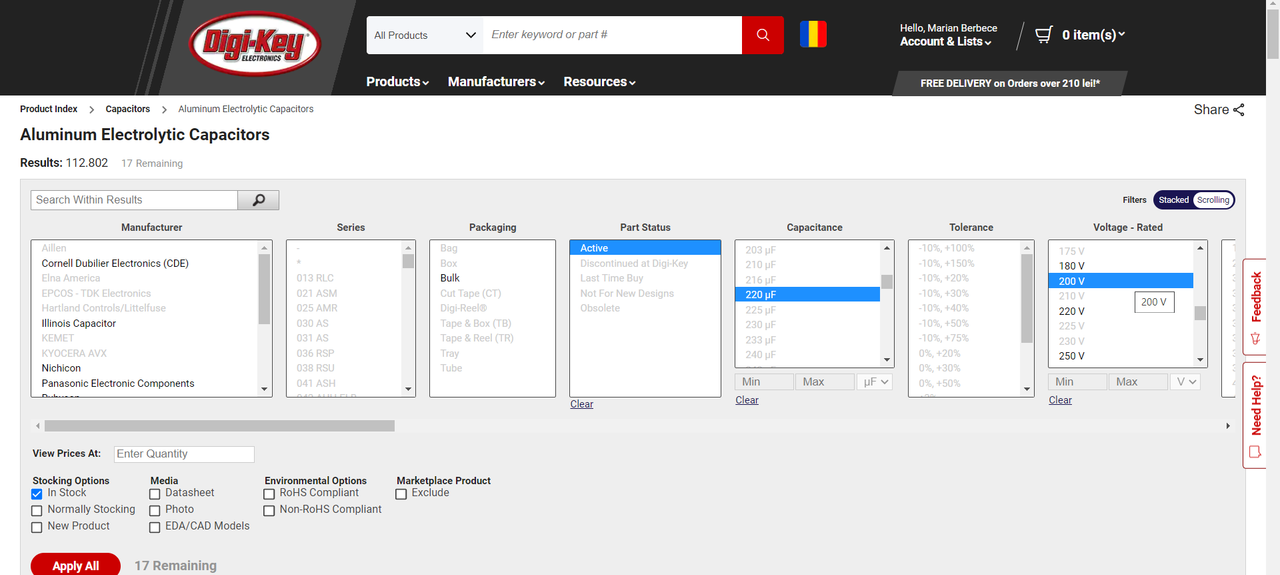Image resolution: width=1280 pixels, height=575 pixels.
Task: Click the Share icon
Action: (x=1239, y=110)
